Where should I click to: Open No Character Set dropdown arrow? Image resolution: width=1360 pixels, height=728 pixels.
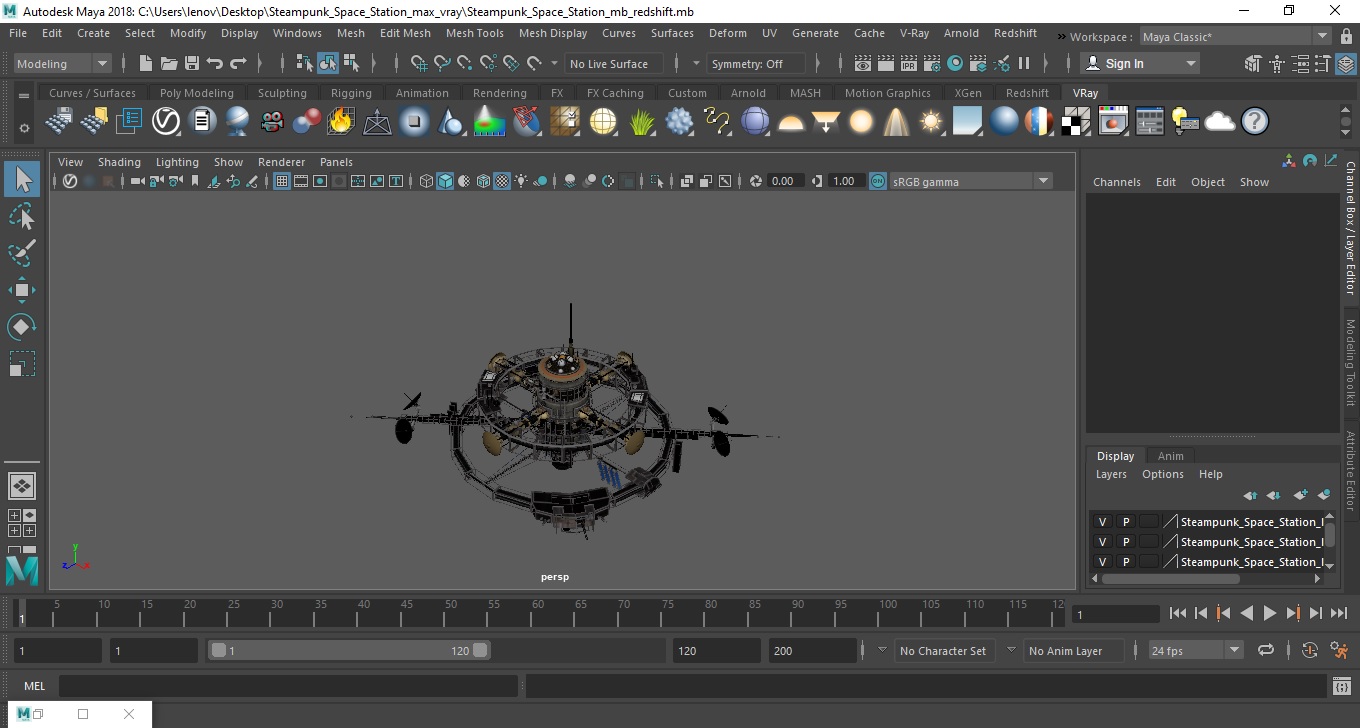click(x=881, y=650)
